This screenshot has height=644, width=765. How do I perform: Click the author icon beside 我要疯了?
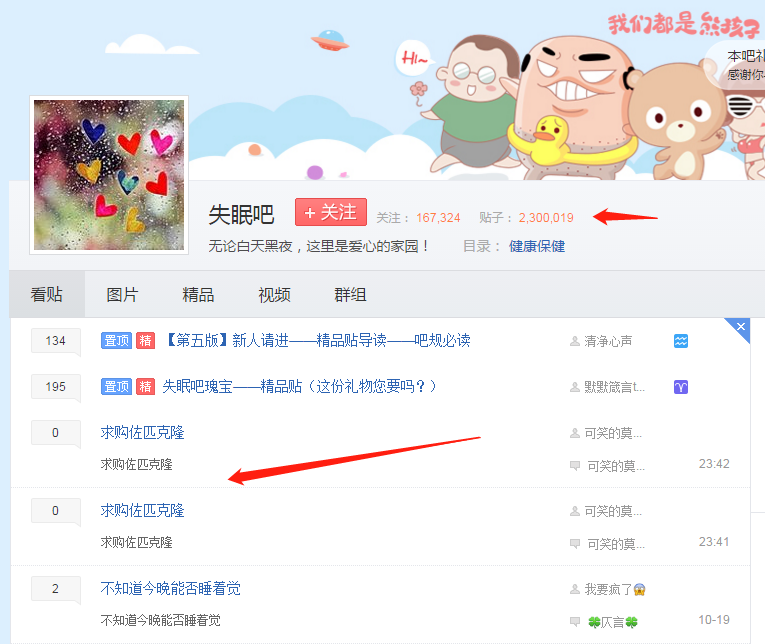tap(575, 589)
